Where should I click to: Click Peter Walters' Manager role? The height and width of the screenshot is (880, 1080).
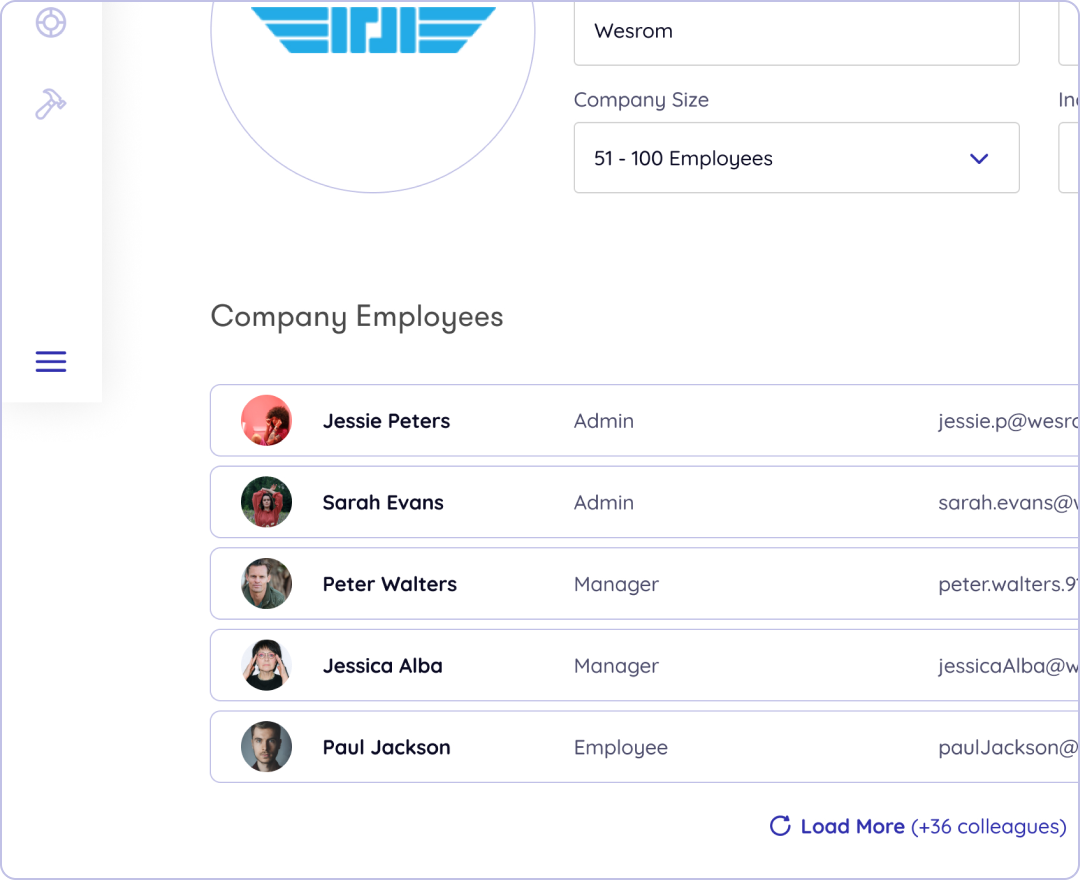tap(616, 585)
